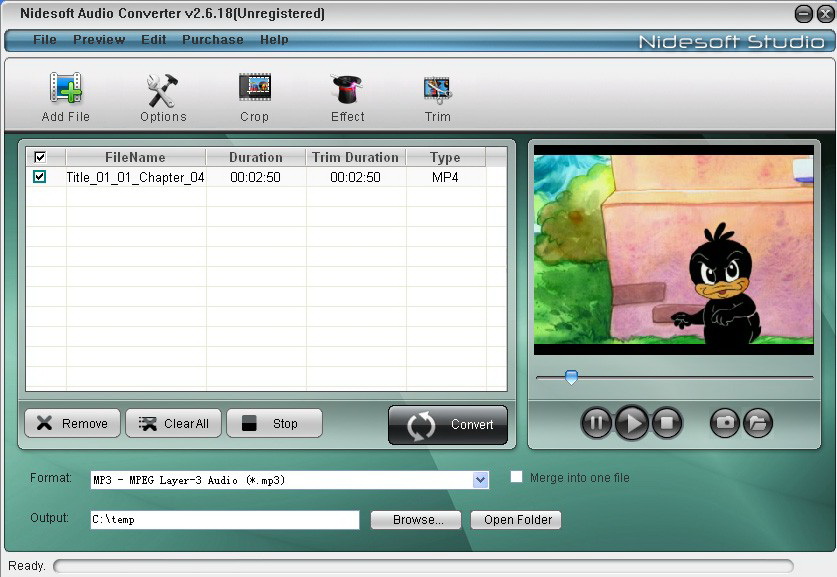The height and width of the screenshot is (577, 837).
Task: Select the Title_01_01_Chapter_04 file name
Action: coord(136,177)
